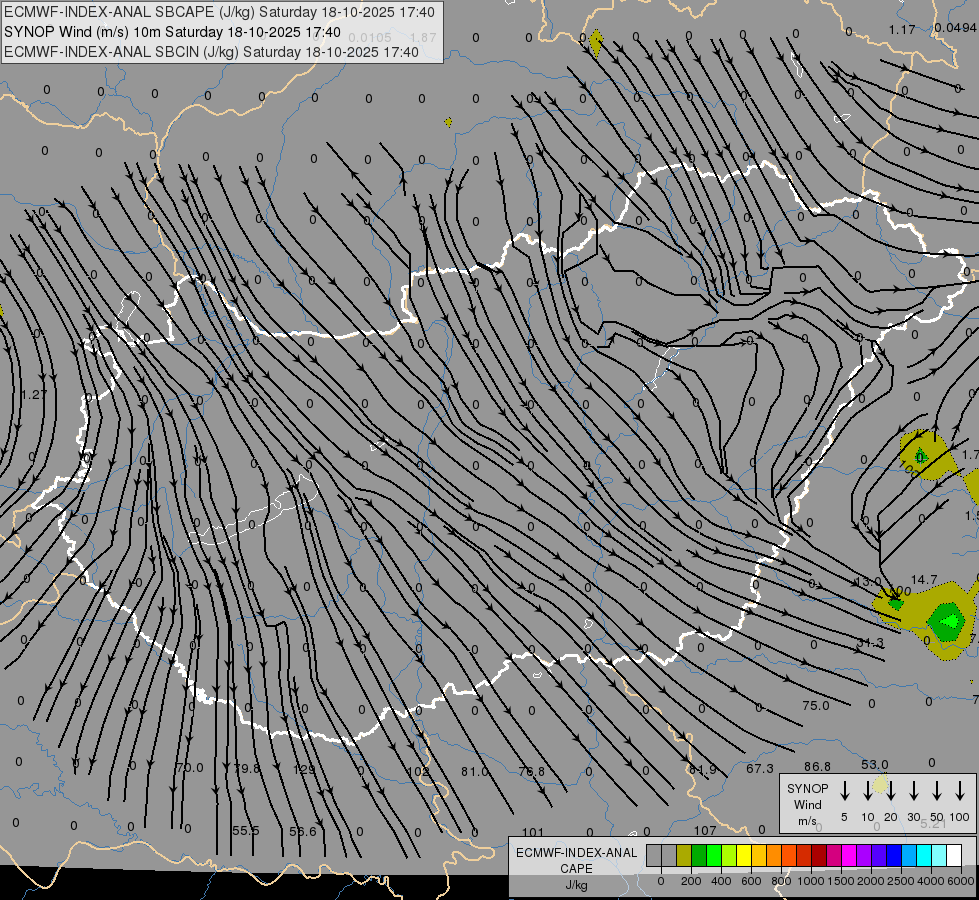
Task: Click the 0.0494 value on the map
Action: pos(955,27)
